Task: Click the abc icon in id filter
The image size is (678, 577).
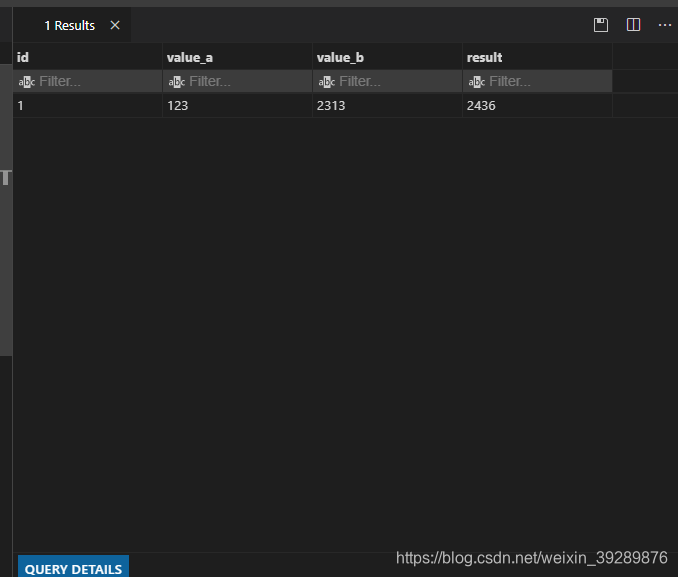Action: coord(26,82)
